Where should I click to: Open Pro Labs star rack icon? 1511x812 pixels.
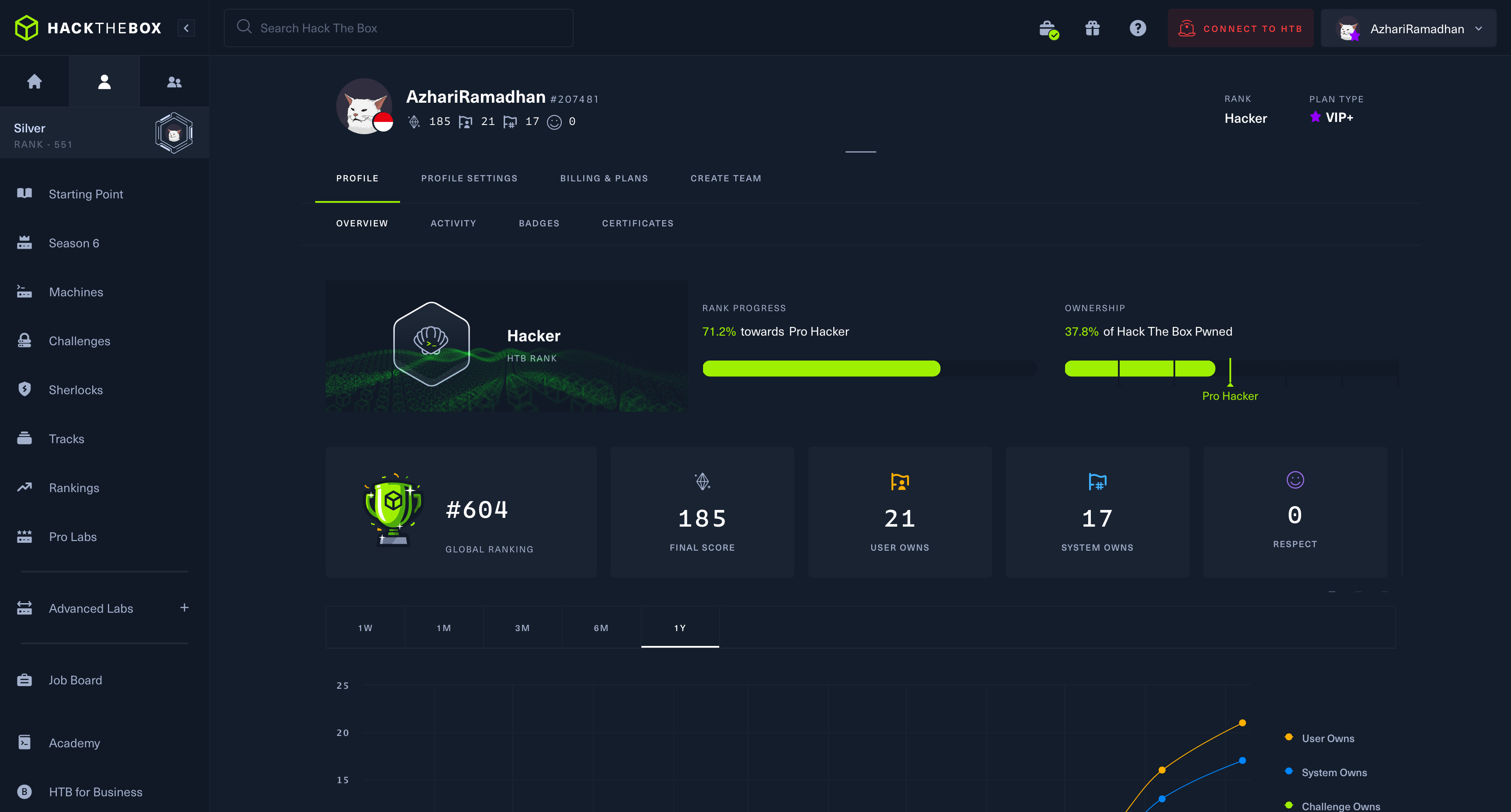[x=24, y=536]
